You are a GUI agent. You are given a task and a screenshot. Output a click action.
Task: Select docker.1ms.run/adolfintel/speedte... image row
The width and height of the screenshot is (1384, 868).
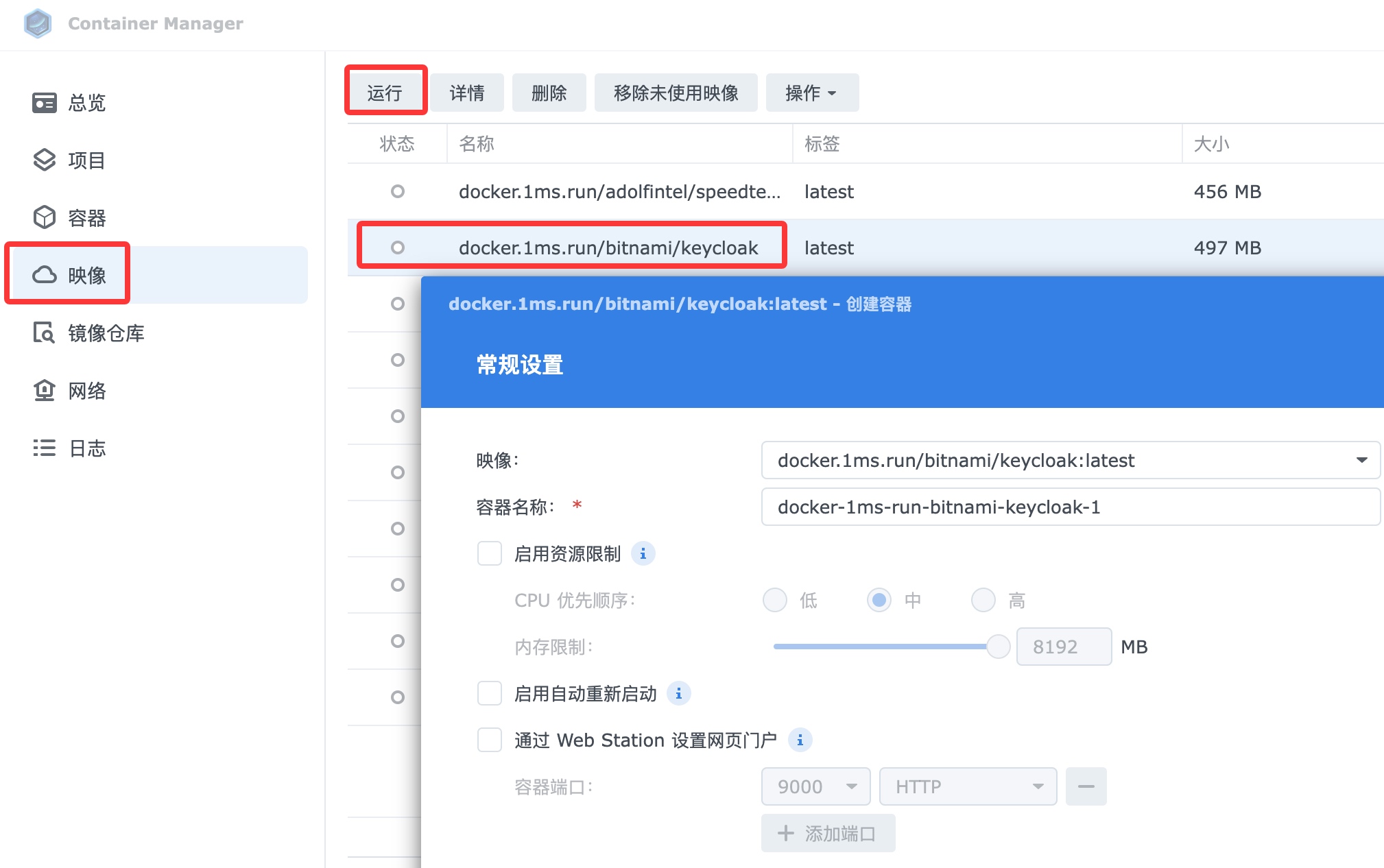click(x=866, y=191)
